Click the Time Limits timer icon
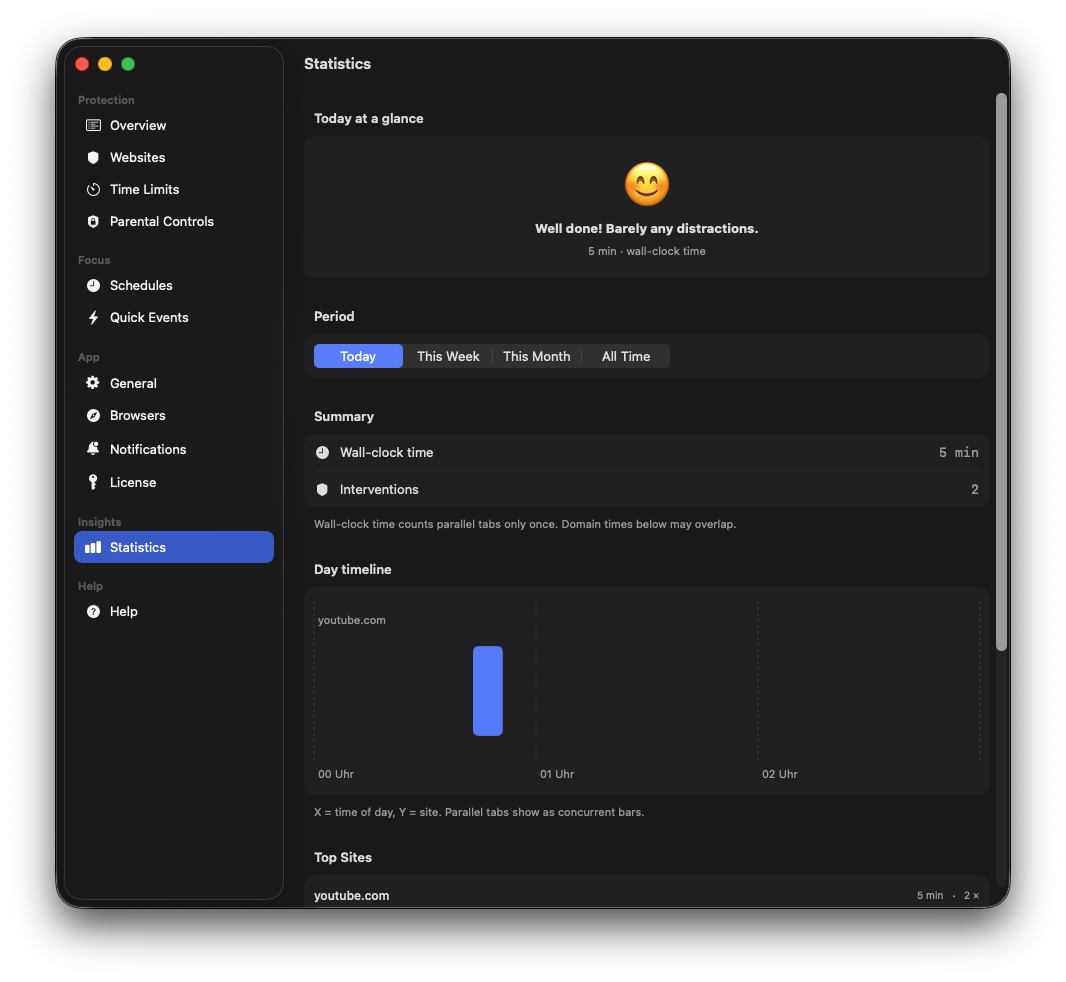The image size is (1066, 982). (93, 189)
